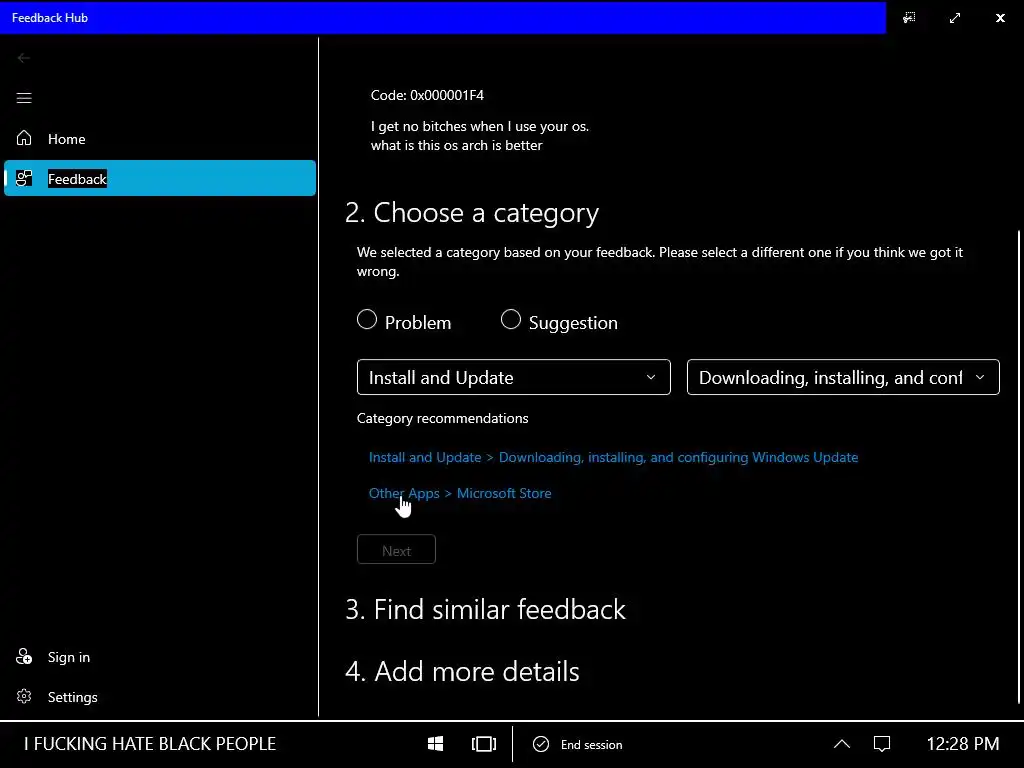The height and width of the screenshot is (768, 1024).
Task: Open the Sign in menu item
Action: tap(160, 656)
